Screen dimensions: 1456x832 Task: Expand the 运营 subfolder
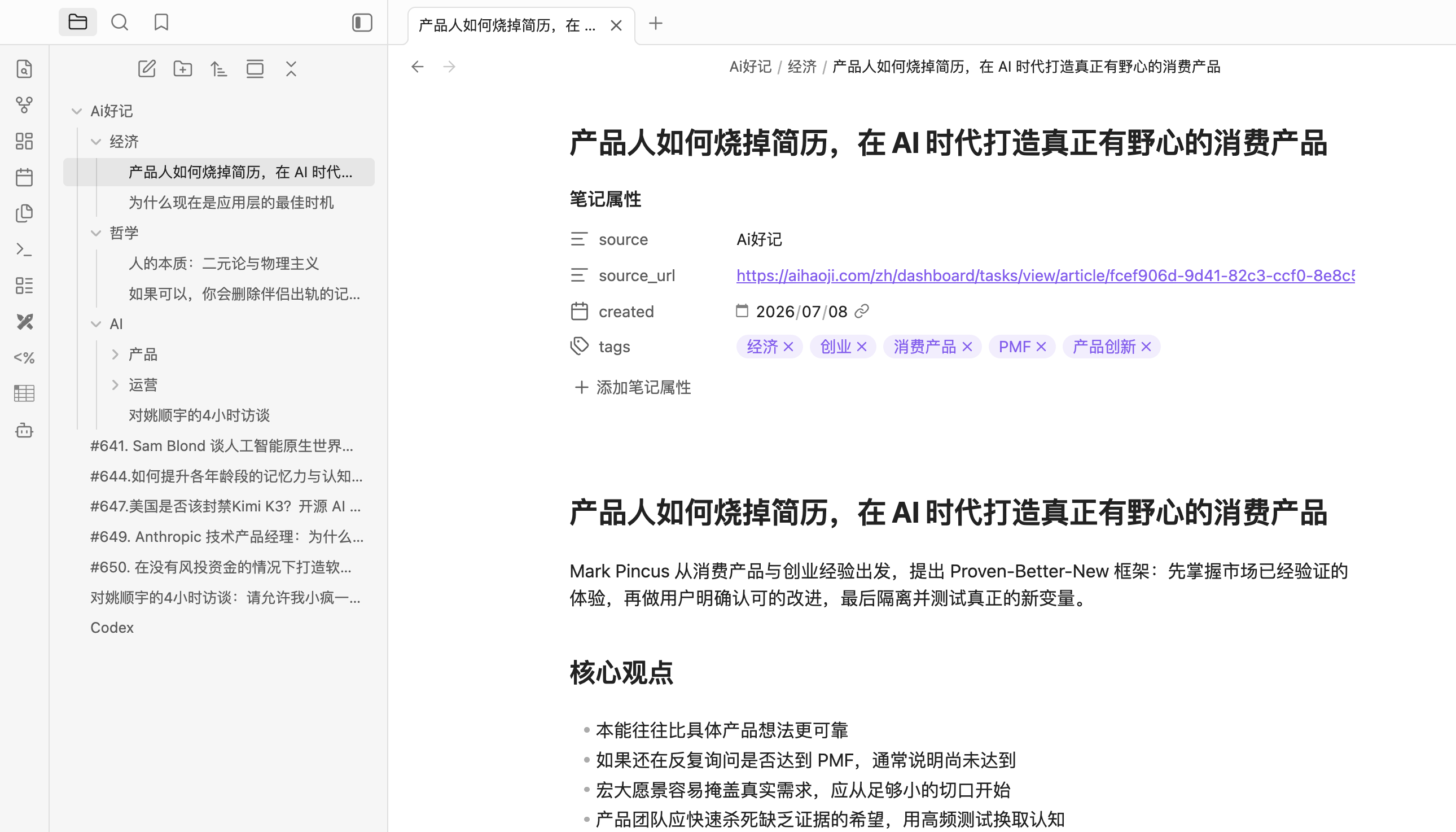115,384
